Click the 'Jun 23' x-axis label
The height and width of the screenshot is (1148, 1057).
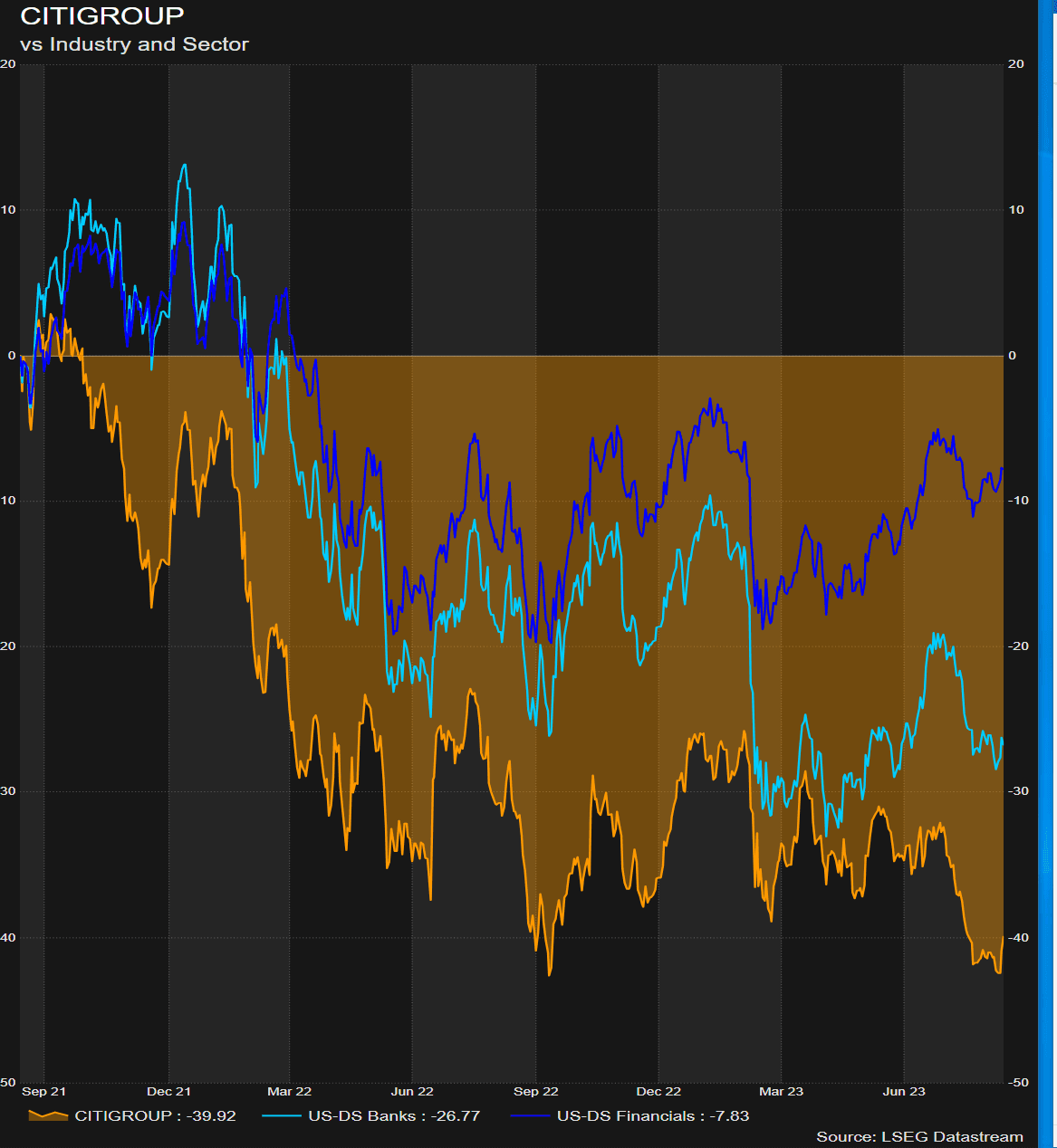point(904,1091)
